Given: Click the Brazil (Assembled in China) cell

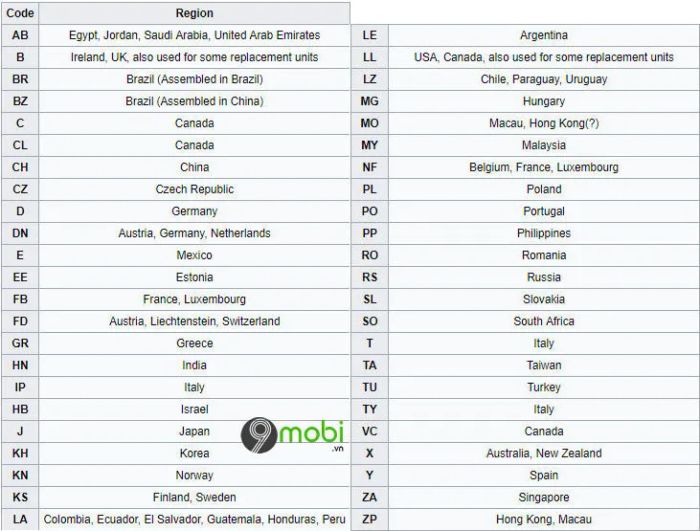Looking at the screenshot, I should pos(194,101).
